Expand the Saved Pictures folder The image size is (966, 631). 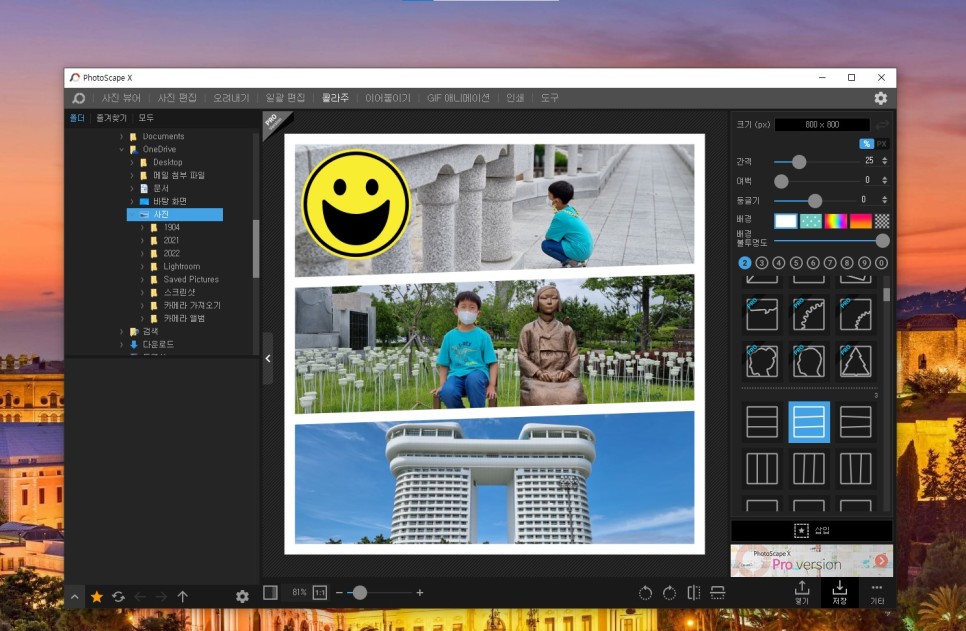tap(142, 279)
